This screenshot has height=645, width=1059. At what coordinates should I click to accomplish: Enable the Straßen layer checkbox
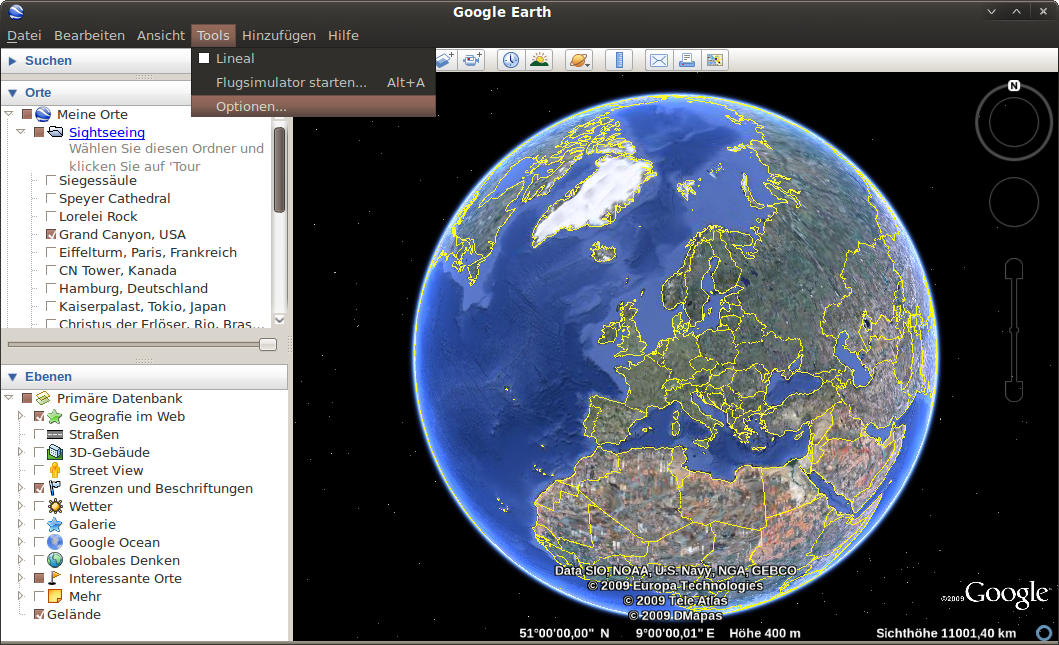point(38,435)
